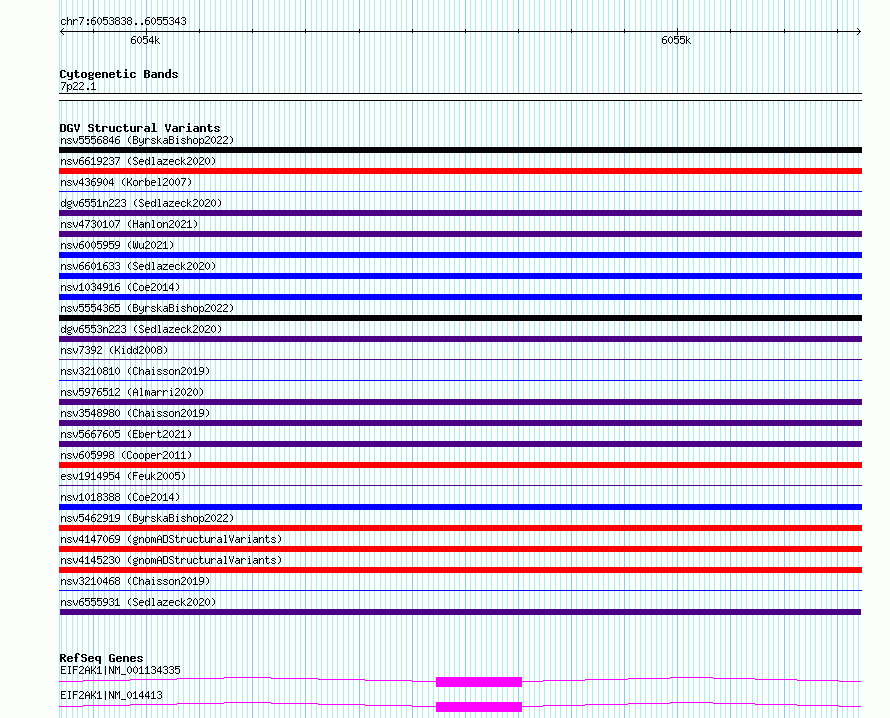
Task: Click the DGV Structural Variants track title
Action: click(x=140, y=128)
